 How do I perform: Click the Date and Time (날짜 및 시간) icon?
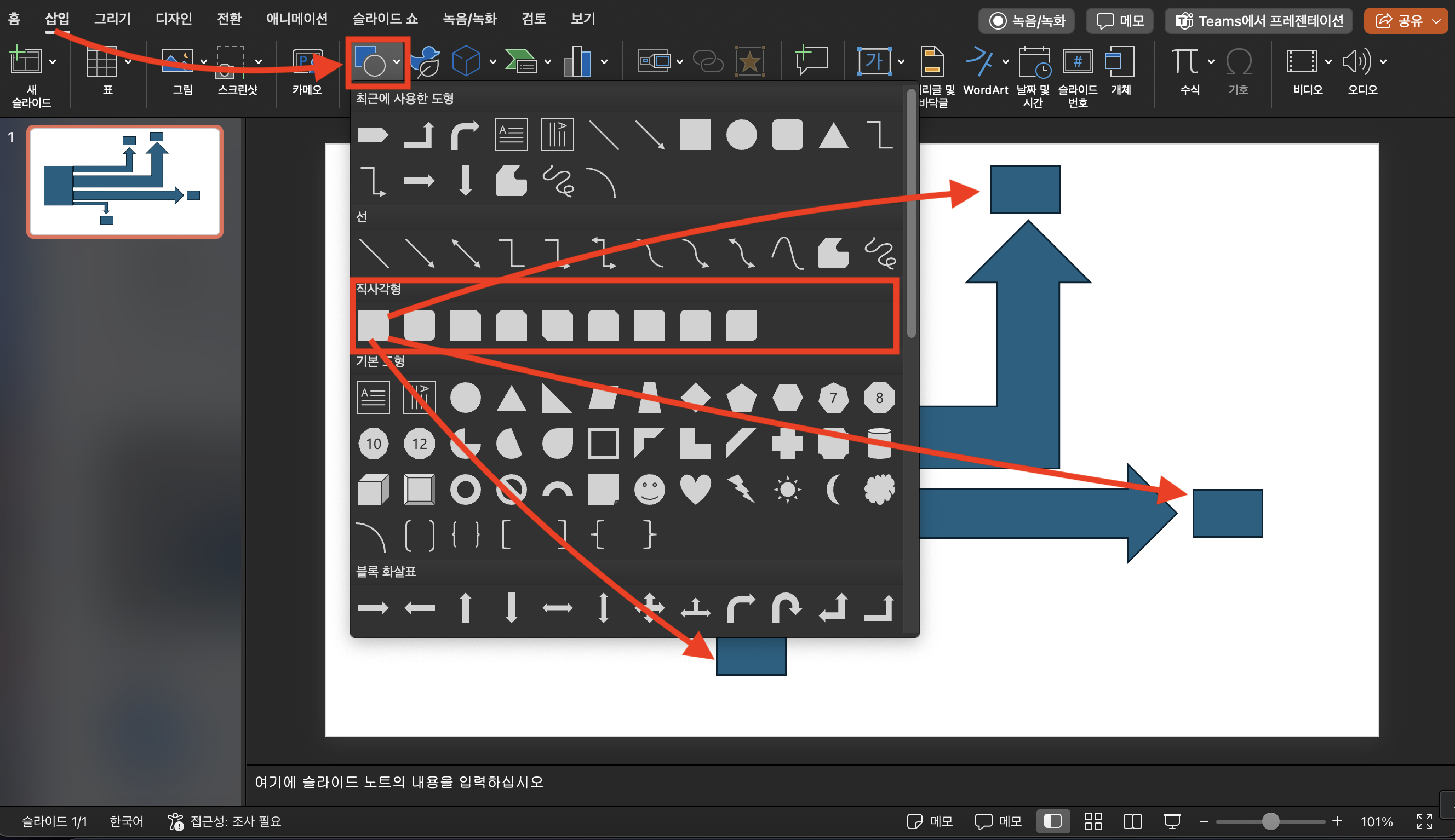click(1034, 61)
